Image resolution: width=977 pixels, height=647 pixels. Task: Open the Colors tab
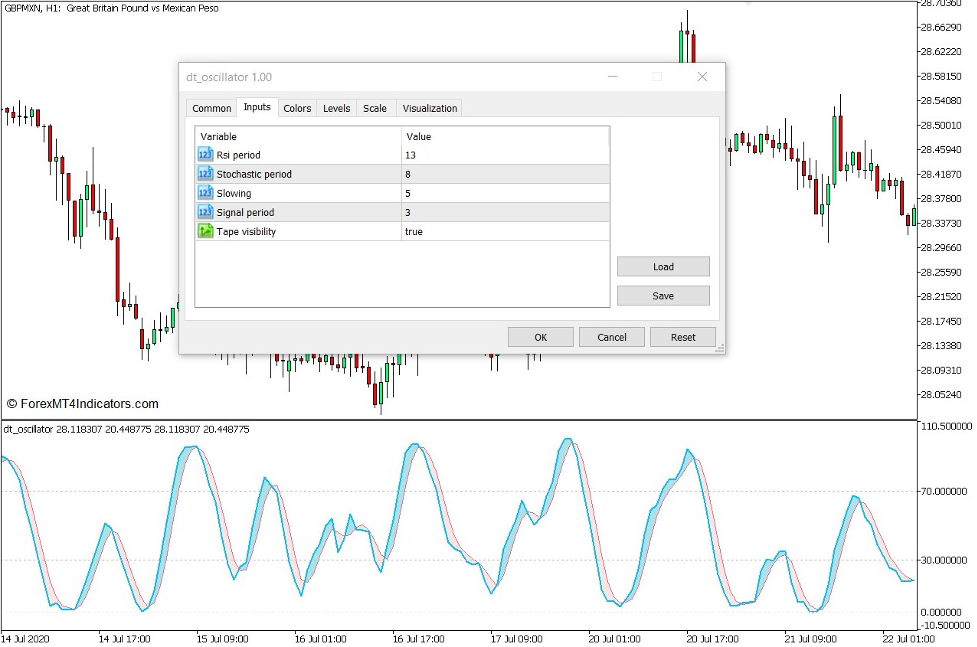[297, 108]
